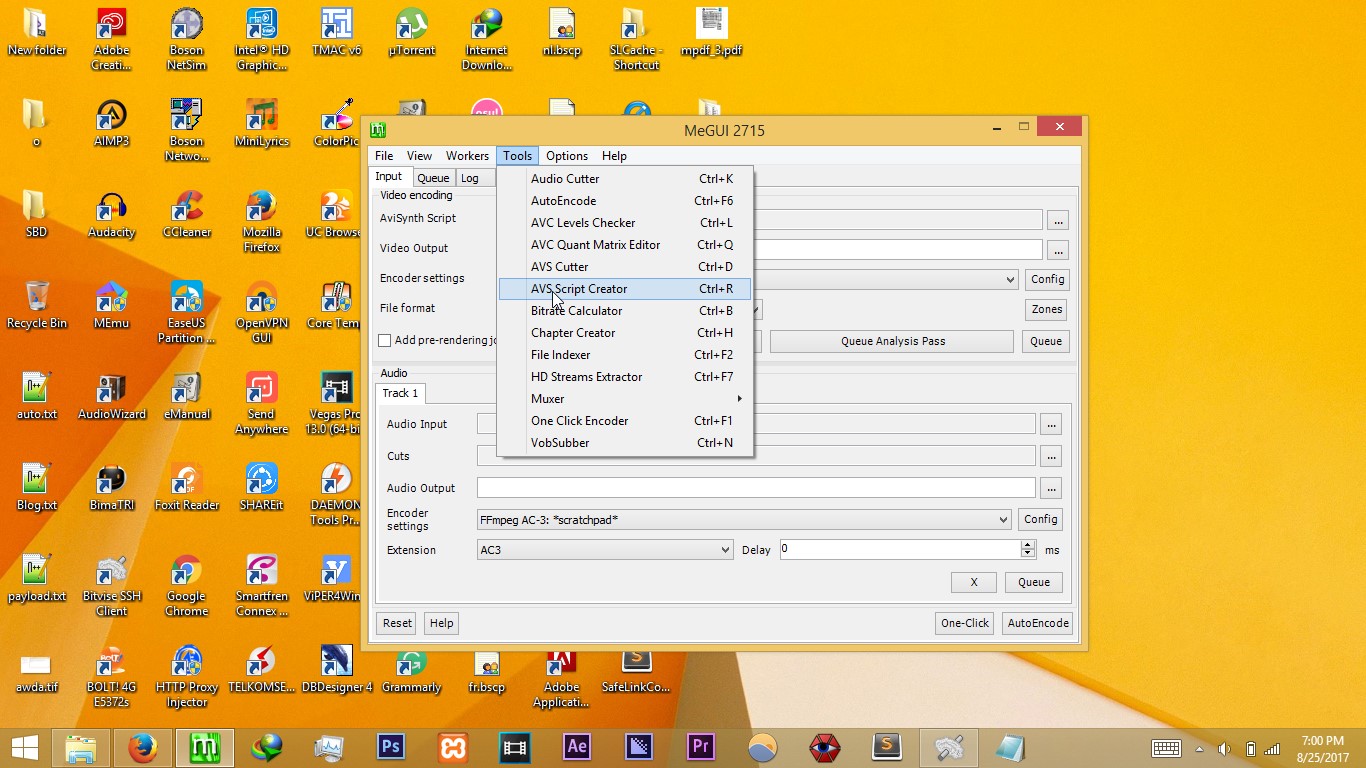The image size is (1366, 768).
Task: Choose One Click Encoder entry
Action: 625,421
